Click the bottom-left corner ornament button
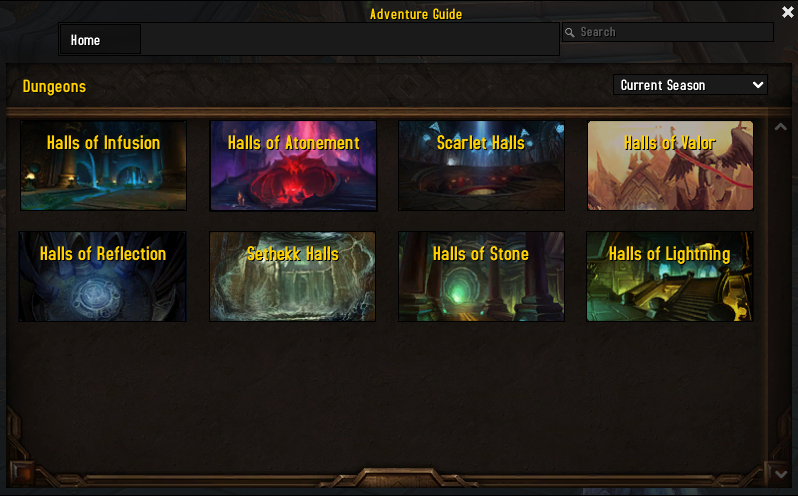798x496 pixels. 21,472
